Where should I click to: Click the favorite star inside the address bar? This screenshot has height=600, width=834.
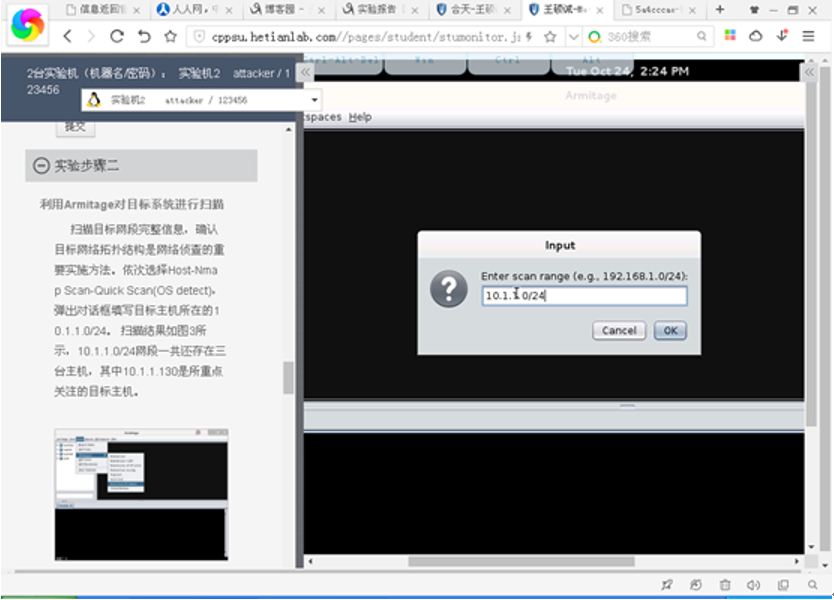pos(550,36)
